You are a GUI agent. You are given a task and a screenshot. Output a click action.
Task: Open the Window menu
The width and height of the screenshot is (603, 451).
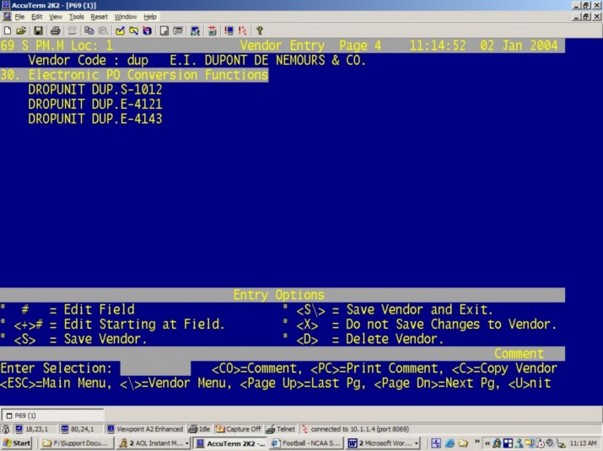(125, 17)
